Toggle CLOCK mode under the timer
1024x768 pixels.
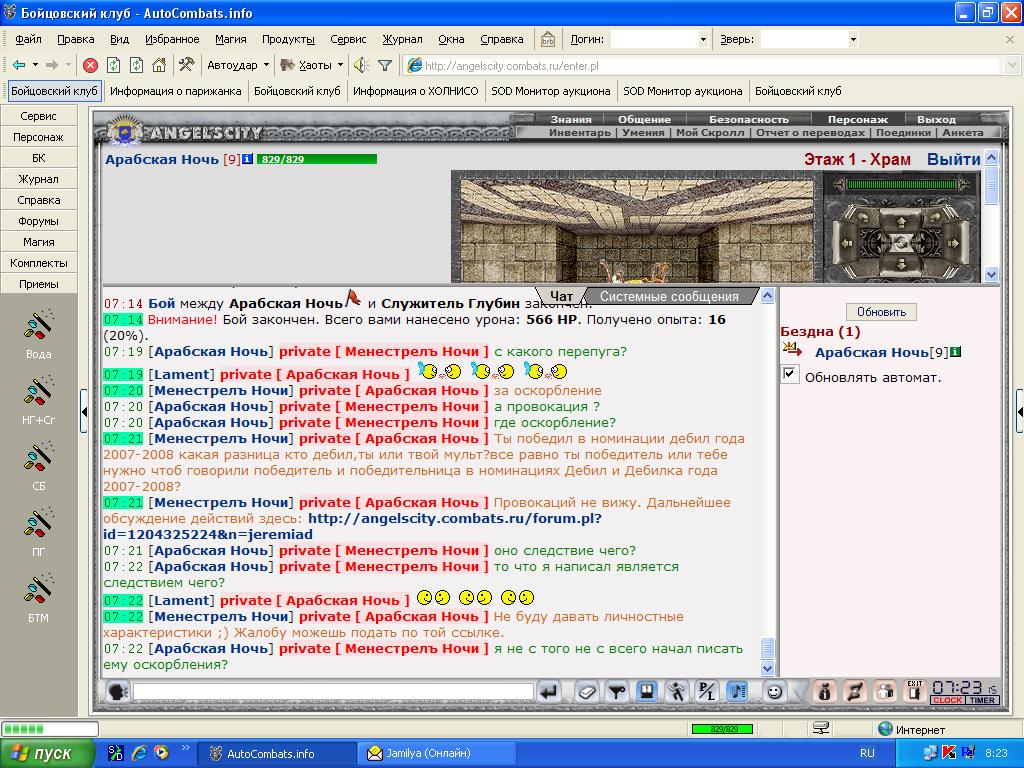pos(947,700)
